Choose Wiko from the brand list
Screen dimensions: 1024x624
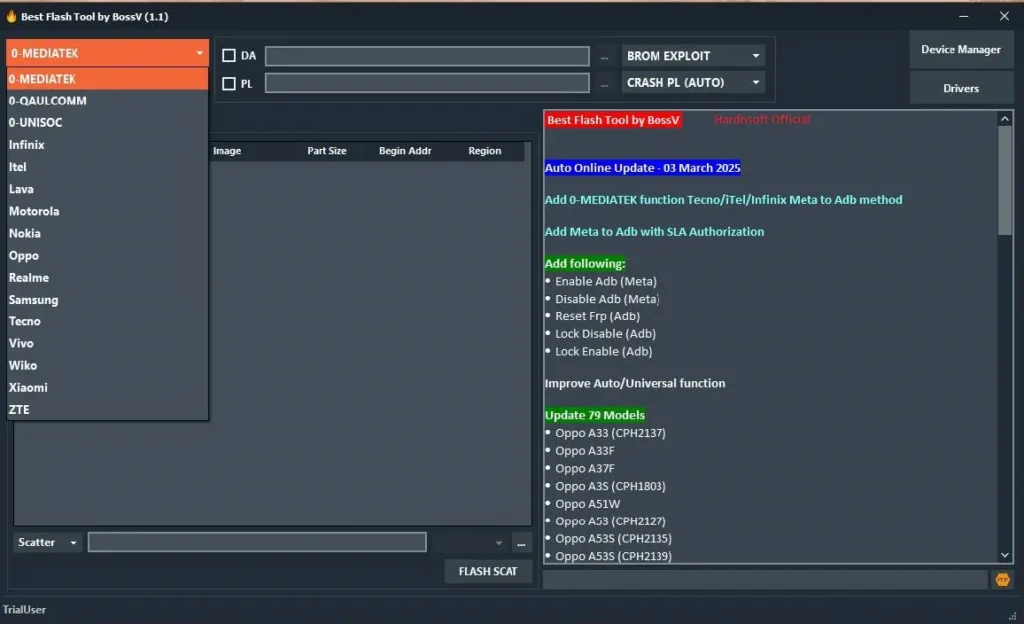click(x=107, y=365)
